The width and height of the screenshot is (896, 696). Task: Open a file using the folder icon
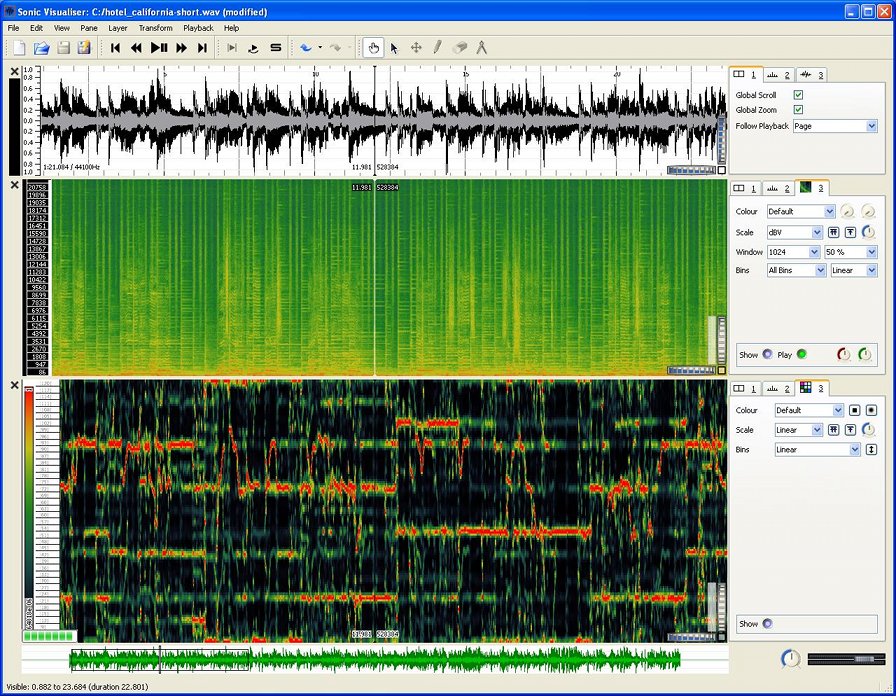pyautogui.click(x=41, y=48)
